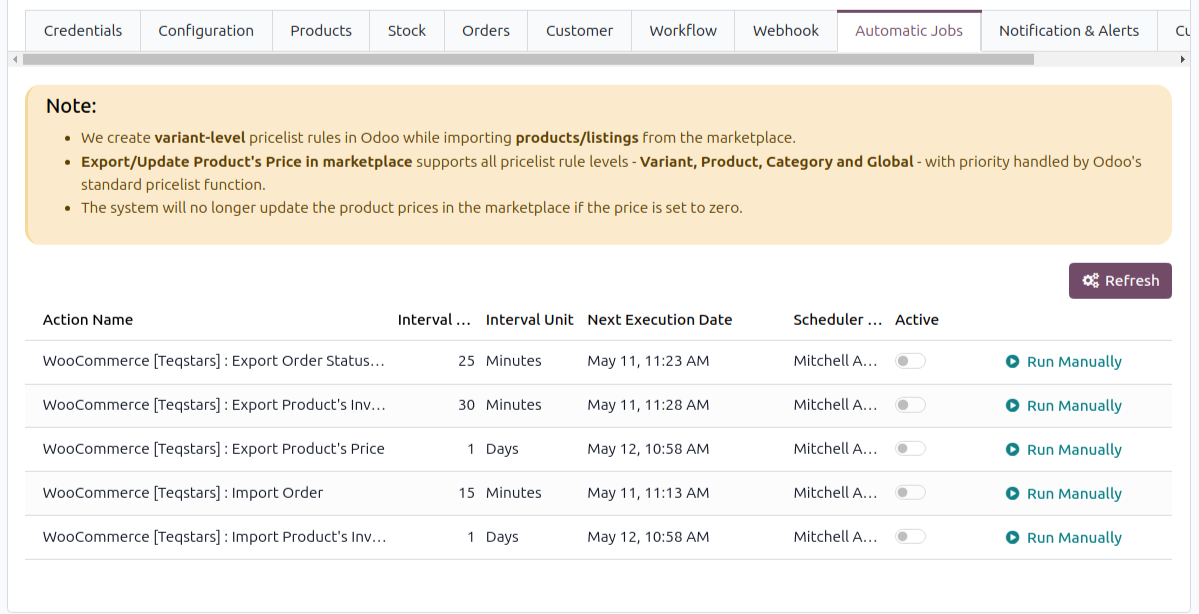Open the Products tab
Viewport: 1199px width, 614px height.
click(320, 31)
